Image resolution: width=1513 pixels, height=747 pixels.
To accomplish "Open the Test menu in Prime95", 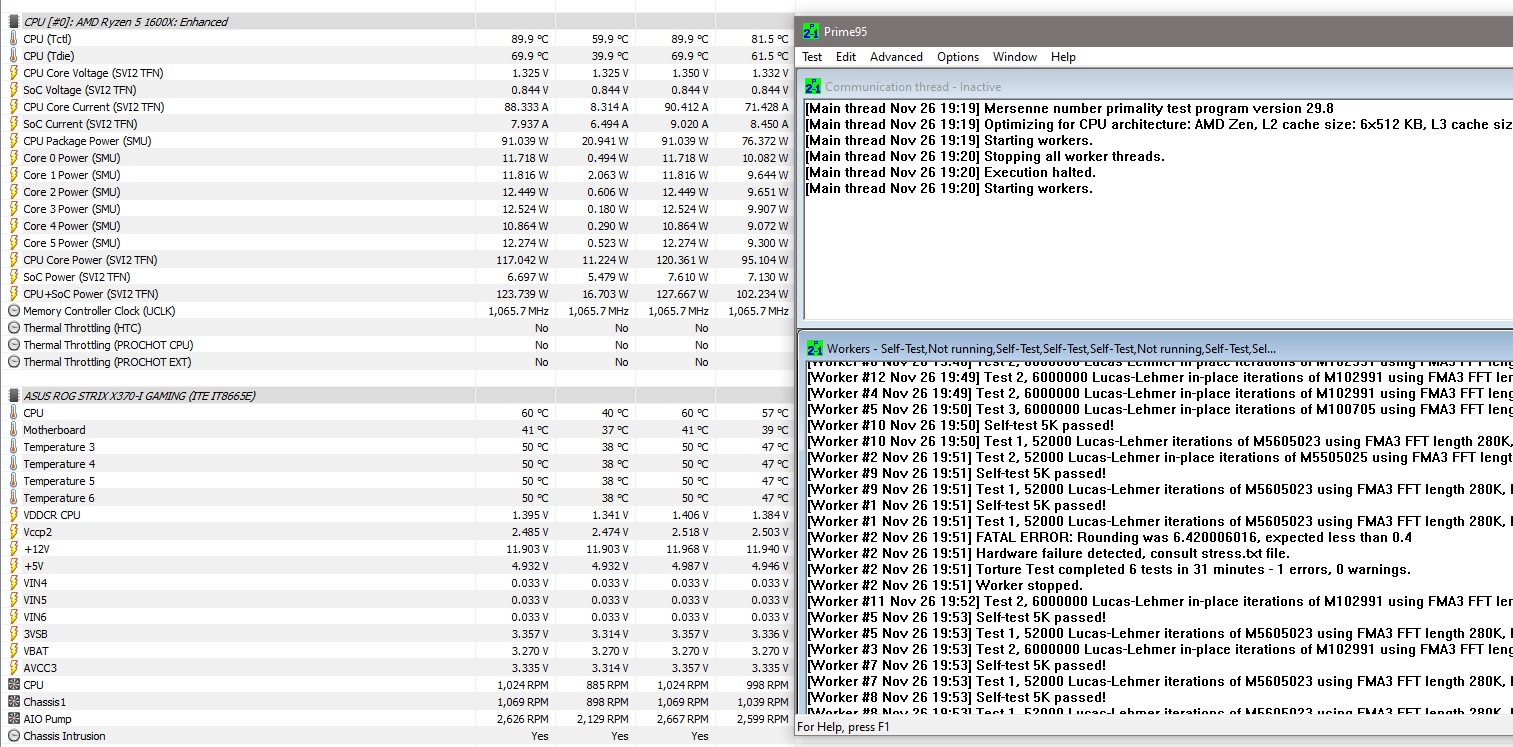I will click(x=812, y=57).
